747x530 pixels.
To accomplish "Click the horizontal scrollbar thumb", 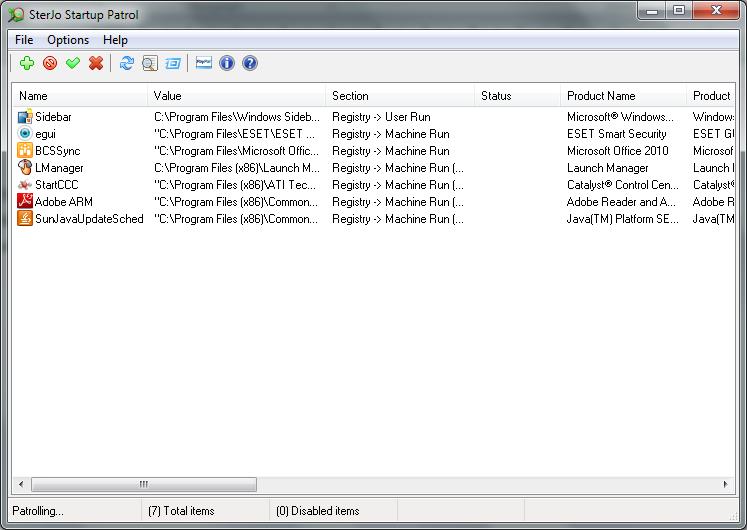I will pyautogui.click(x=144, y=484).
